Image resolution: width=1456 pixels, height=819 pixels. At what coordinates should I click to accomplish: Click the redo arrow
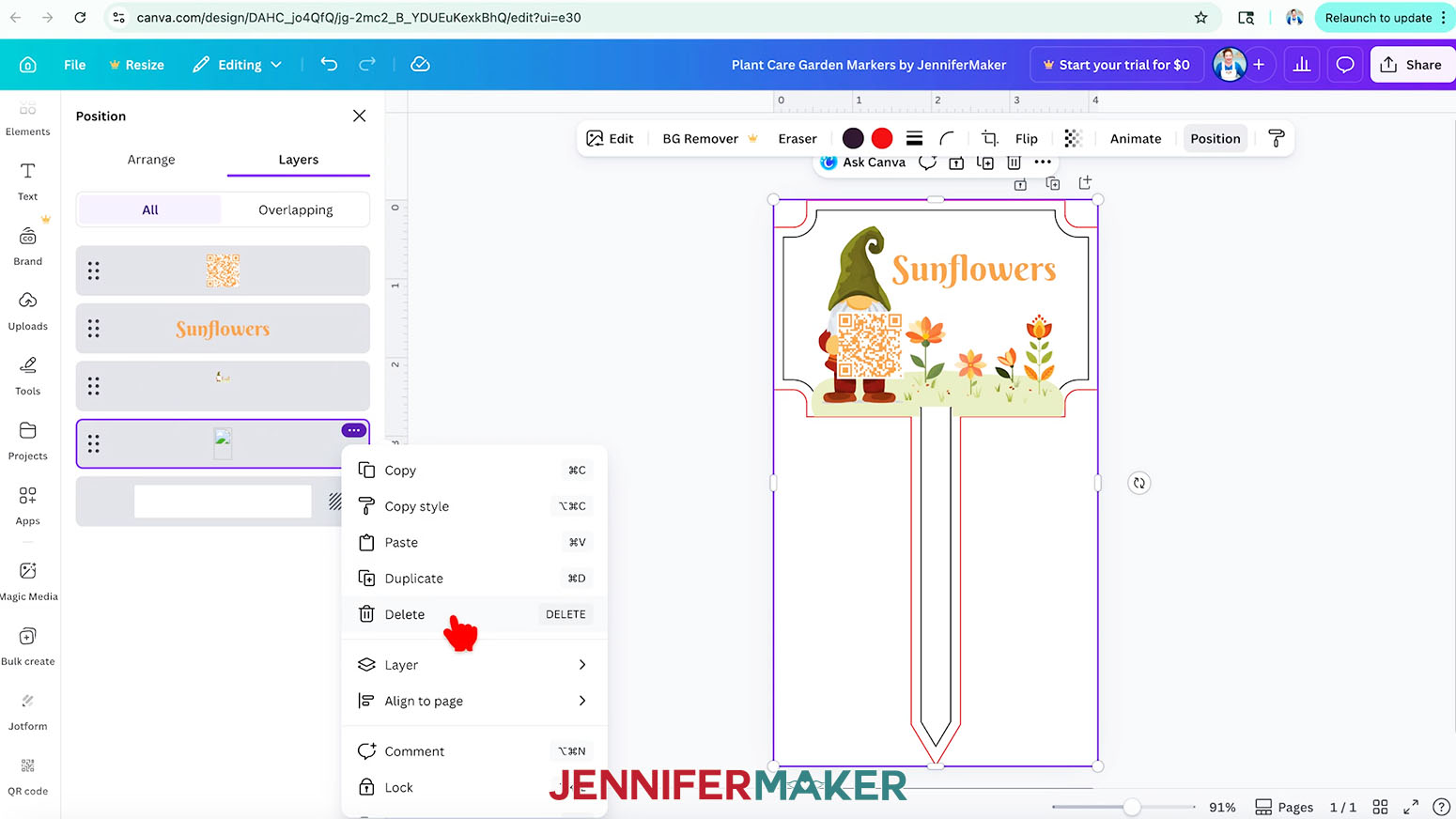click(x=367, y=64)
